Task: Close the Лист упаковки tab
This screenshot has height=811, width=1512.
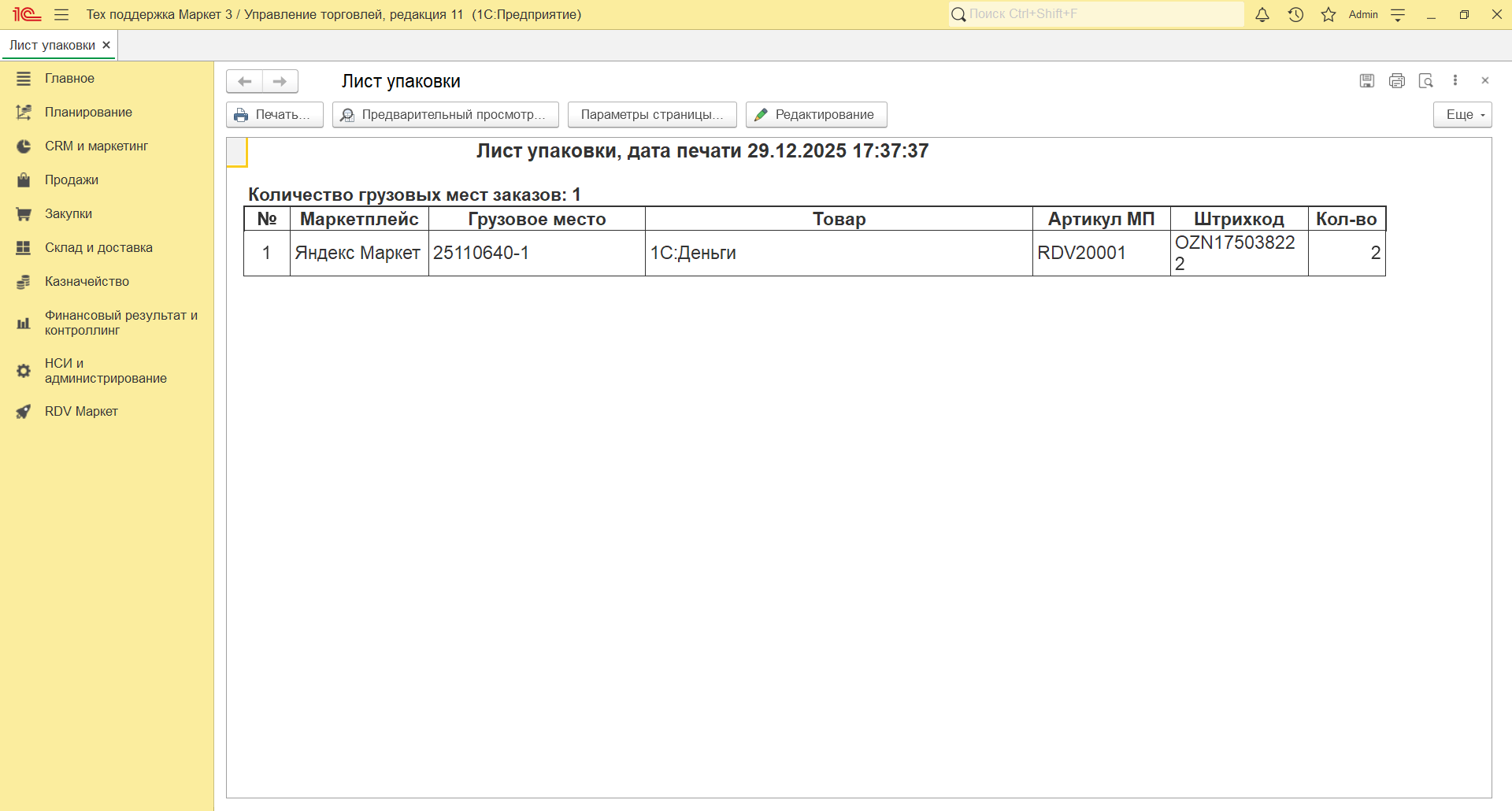Action: coord(106,45)
